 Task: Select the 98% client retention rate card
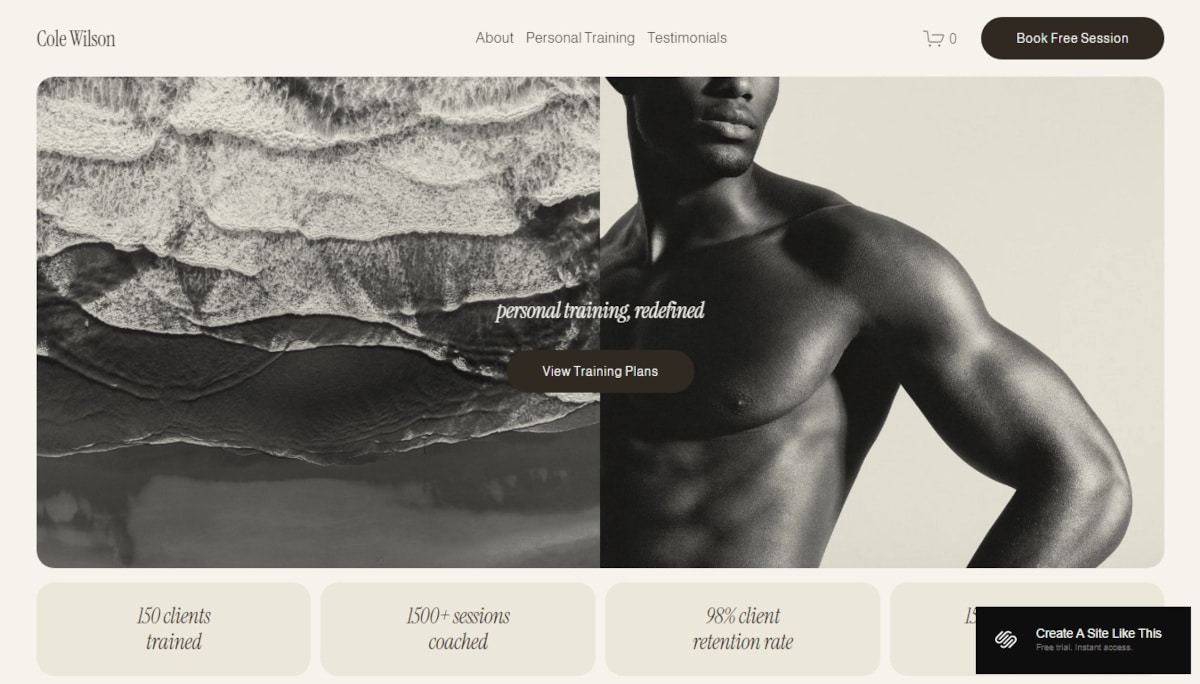(x=743, y=629)
